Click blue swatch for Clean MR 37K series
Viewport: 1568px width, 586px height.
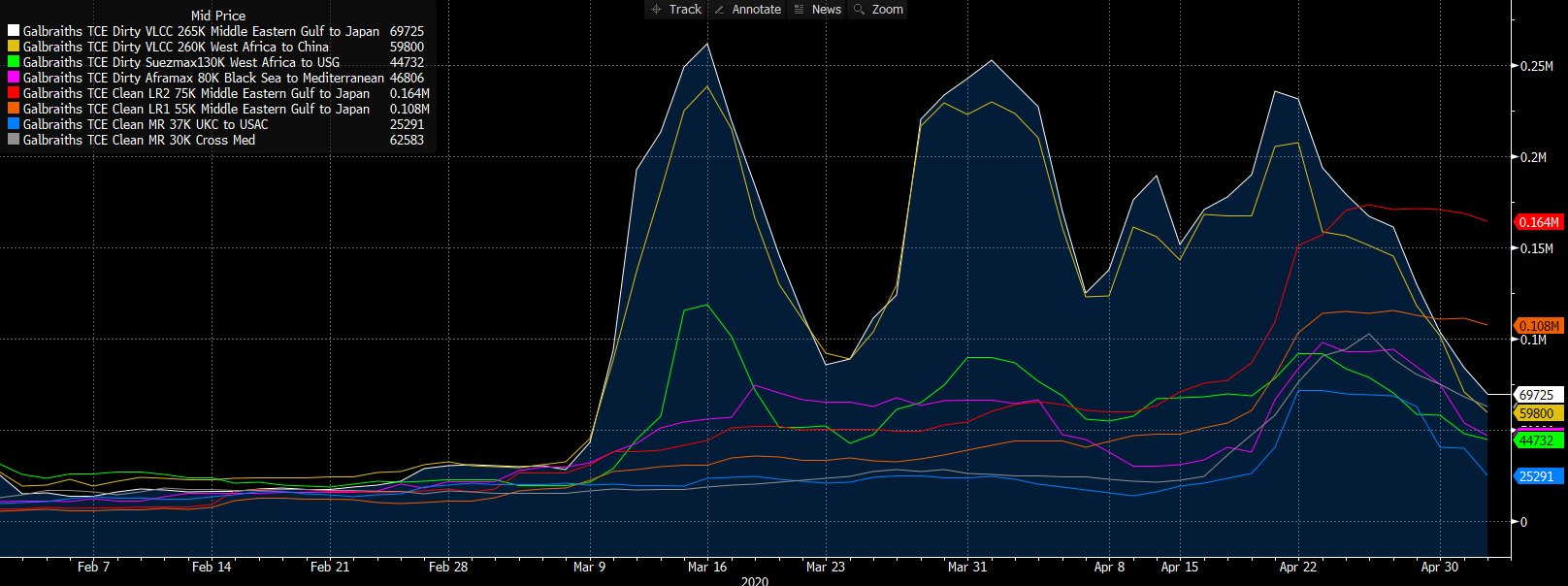point(14,124)
